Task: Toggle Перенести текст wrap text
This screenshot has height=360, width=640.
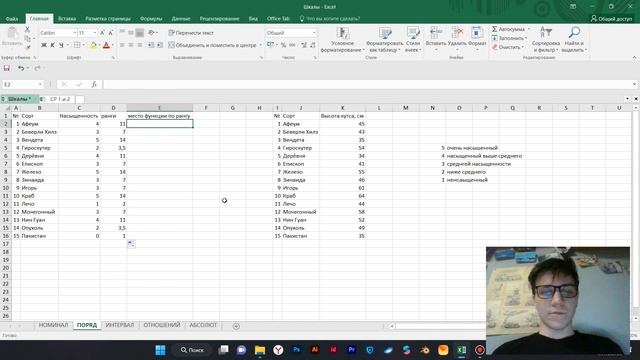Action: click(x=191, y=33)
